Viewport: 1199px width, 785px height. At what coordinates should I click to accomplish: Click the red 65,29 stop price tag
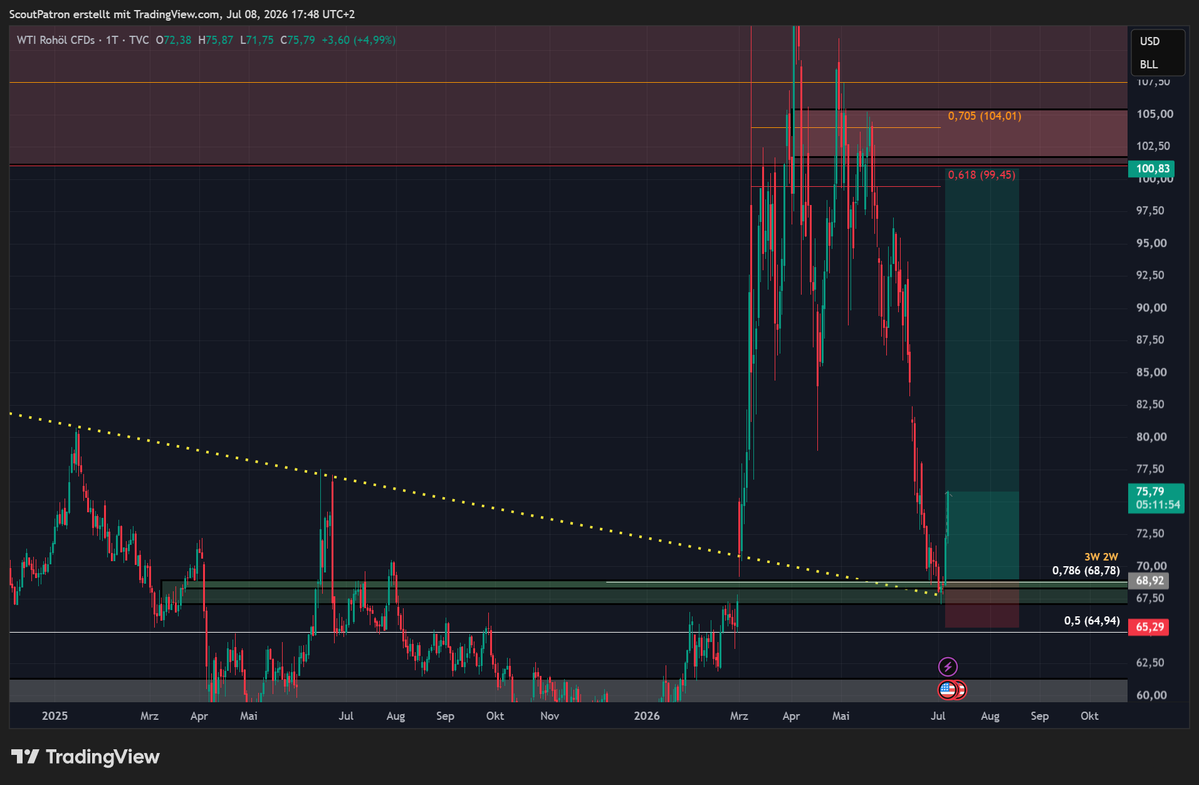1149,627
